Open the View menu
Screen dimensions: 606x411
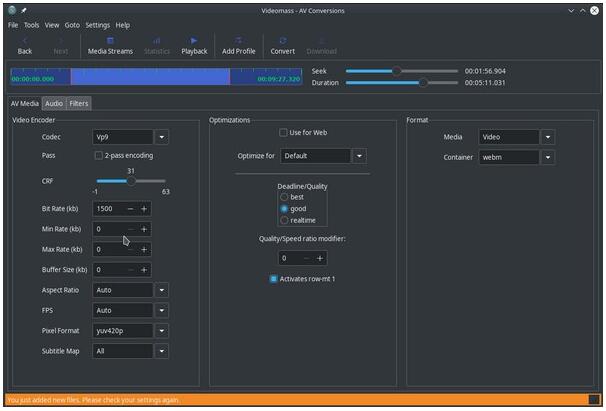point(52,25)
